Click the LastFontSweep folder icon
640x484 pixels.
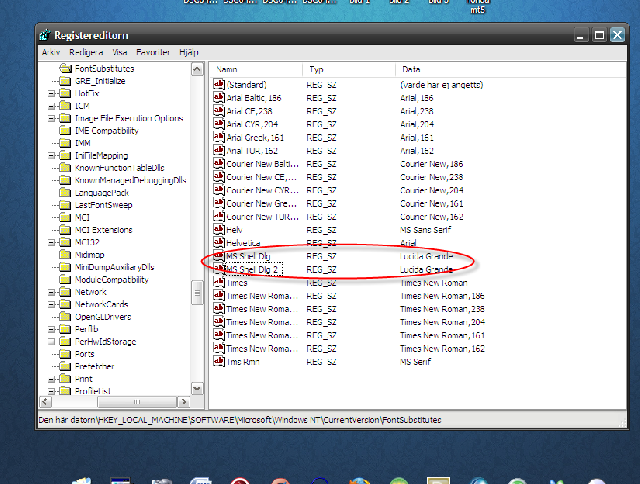pyautogui.click(x=65, y=205)
